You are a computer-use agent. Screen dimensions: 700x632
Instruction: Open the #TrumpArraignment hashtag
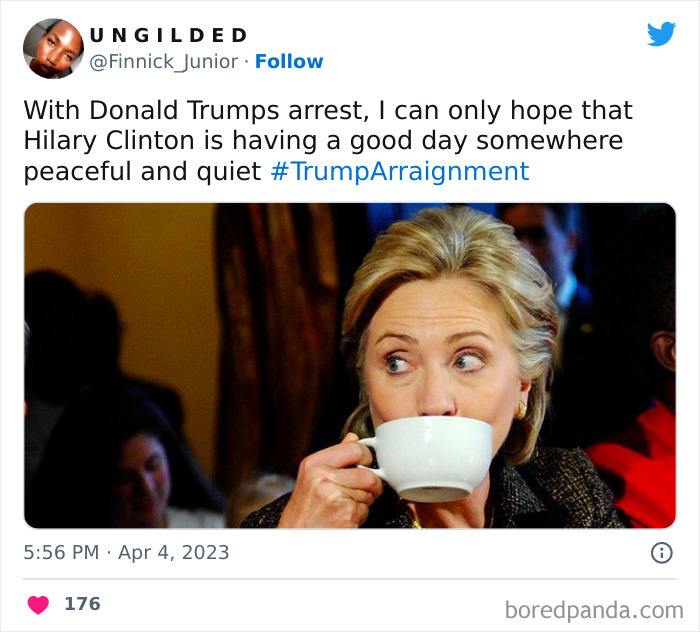click(x=400, y=171)
